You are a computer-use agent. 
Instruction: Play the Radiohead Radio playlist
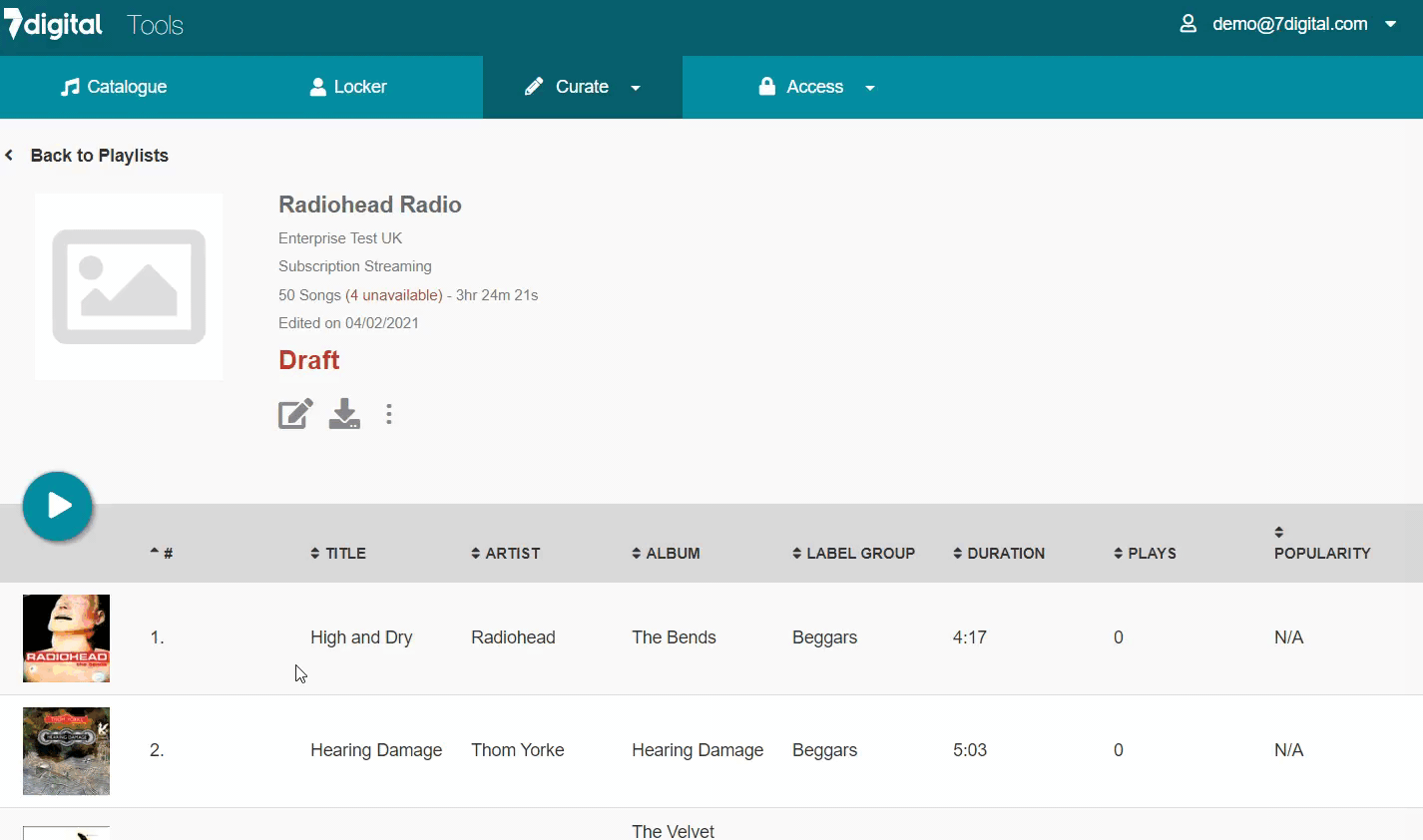click(x=58, y=506)
